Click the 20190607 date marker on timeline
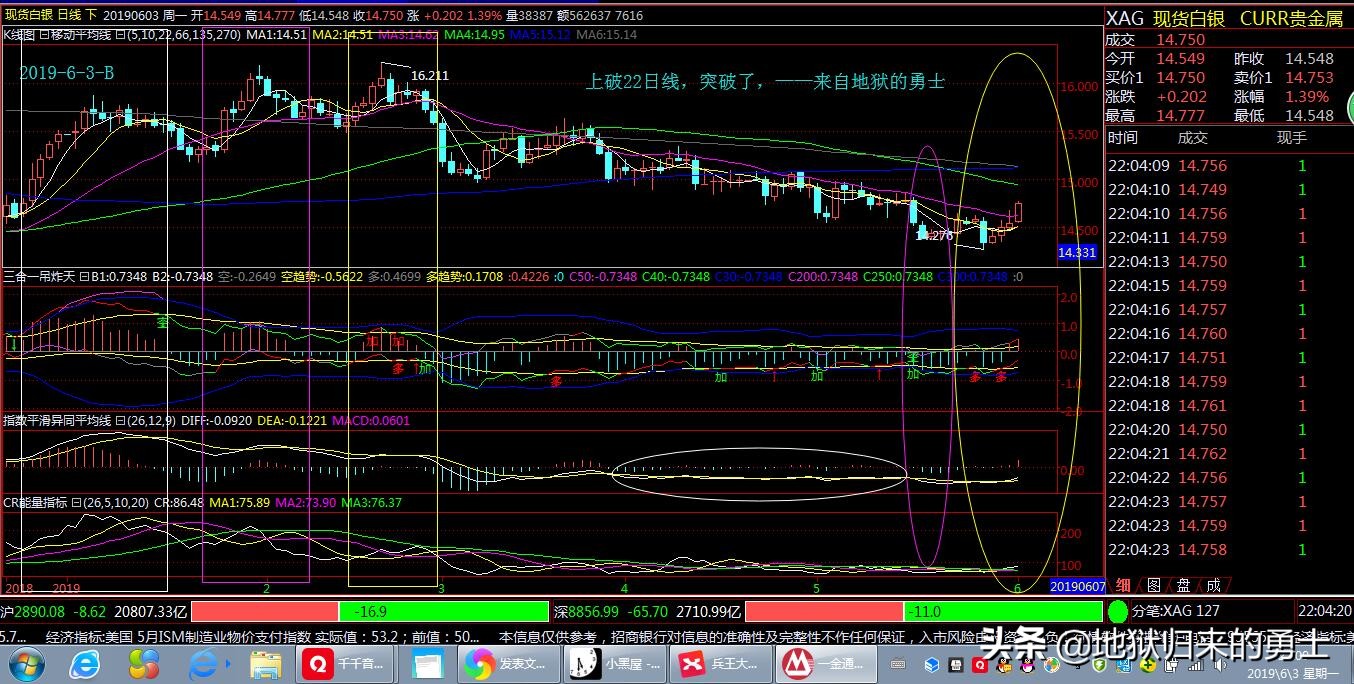This screenshot has width=1354, height=684. tap(1076, 586)
